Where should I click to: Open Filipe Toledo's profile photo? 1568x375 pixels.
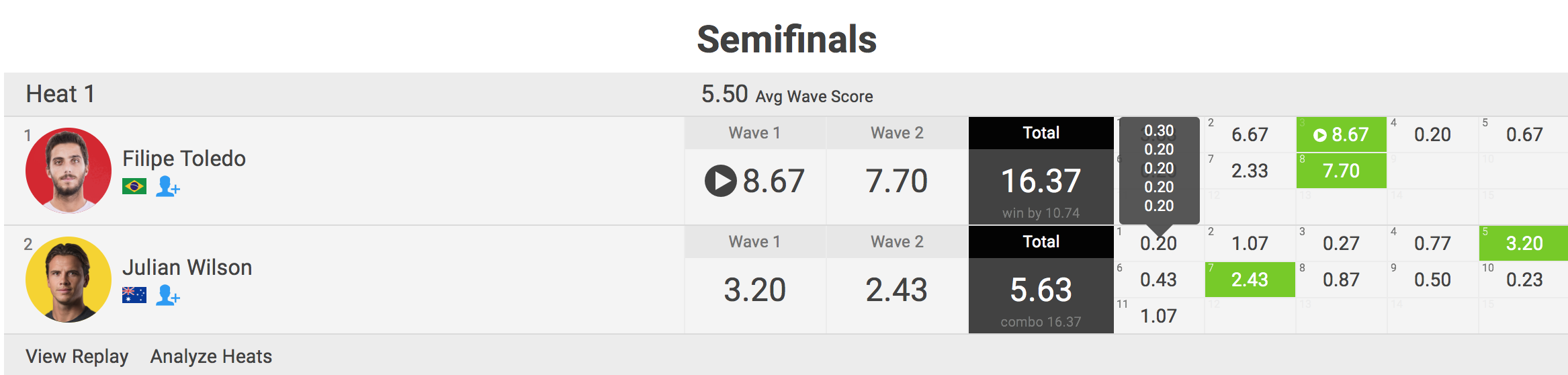click(69, 171)
